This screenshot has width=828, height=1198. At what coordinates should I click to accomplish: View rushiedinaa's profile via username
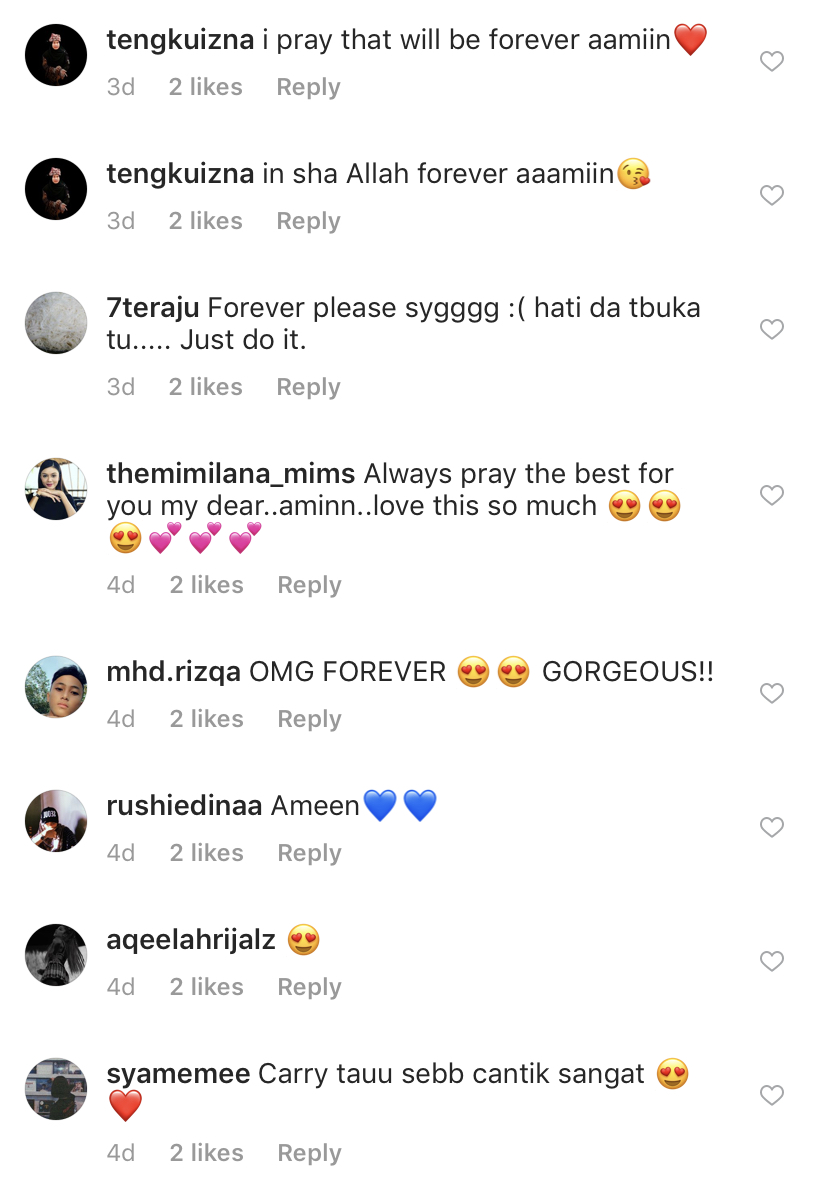point(184,806)
